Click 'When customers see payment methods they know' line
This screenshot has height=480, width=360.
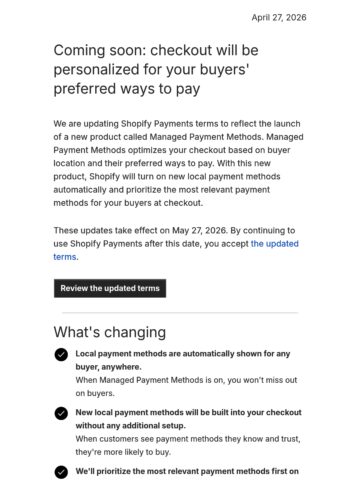point(188,439)
